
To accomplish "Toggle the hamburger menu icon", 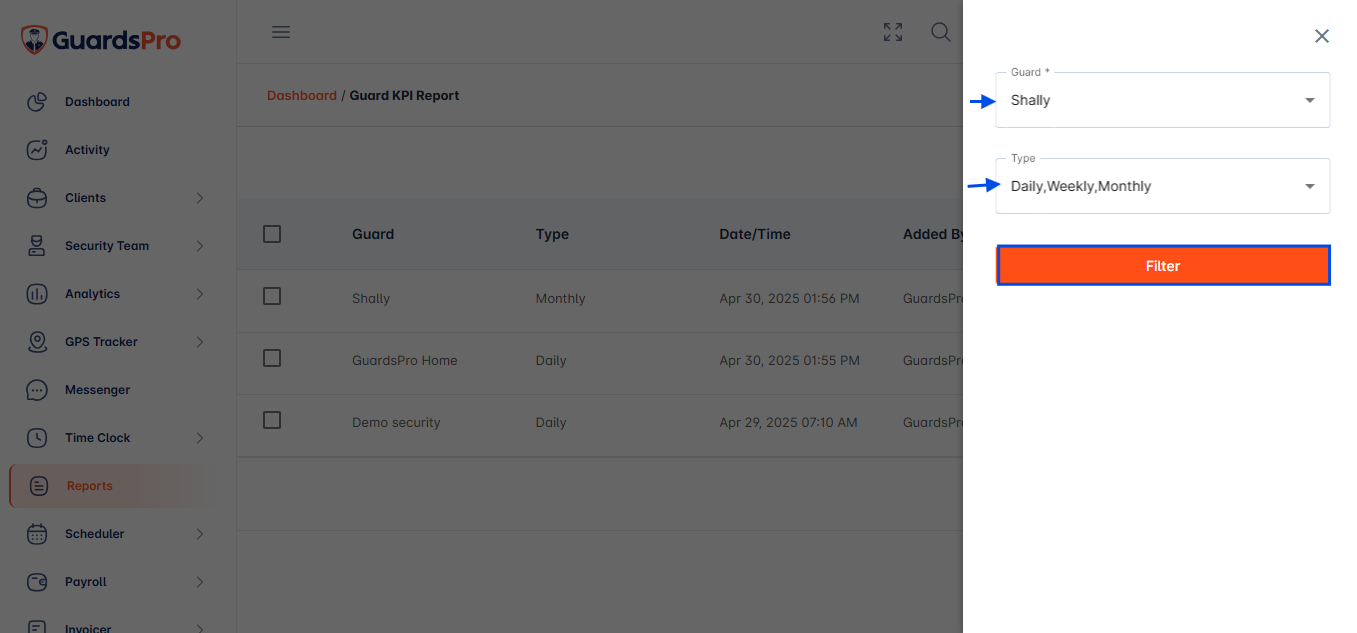I will [281, 32].
